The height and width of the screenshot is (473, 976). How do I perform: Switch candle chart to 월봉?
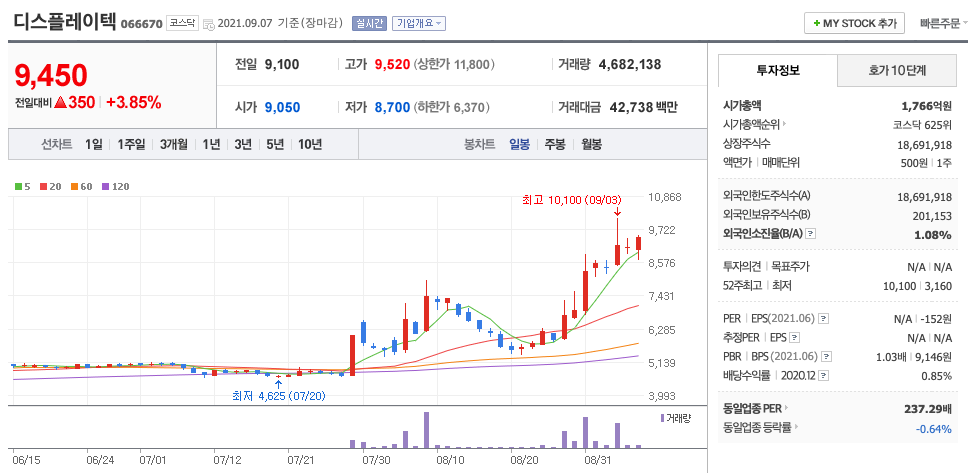point(592,144)
